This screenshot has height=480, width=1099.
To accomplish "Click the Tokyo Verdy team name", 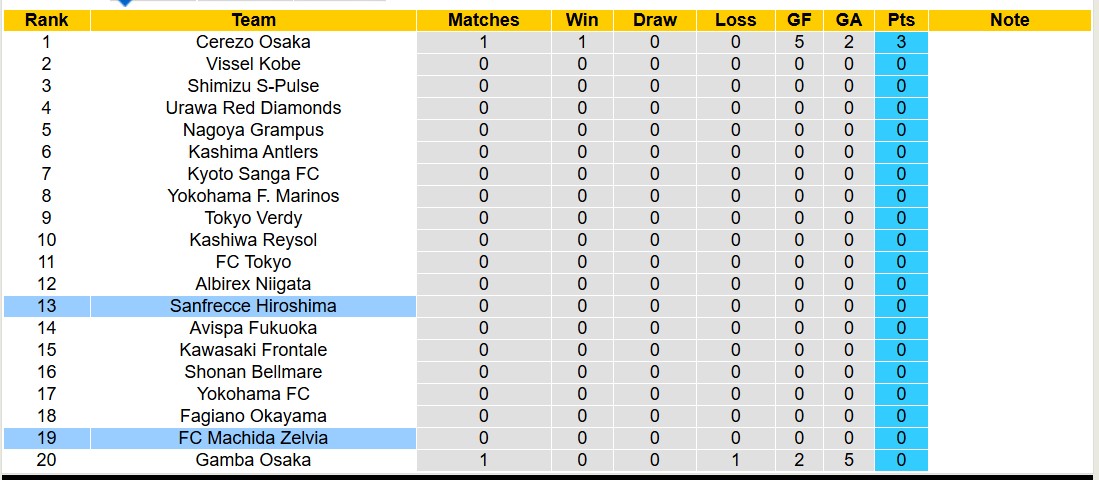I will pos(253,218).
